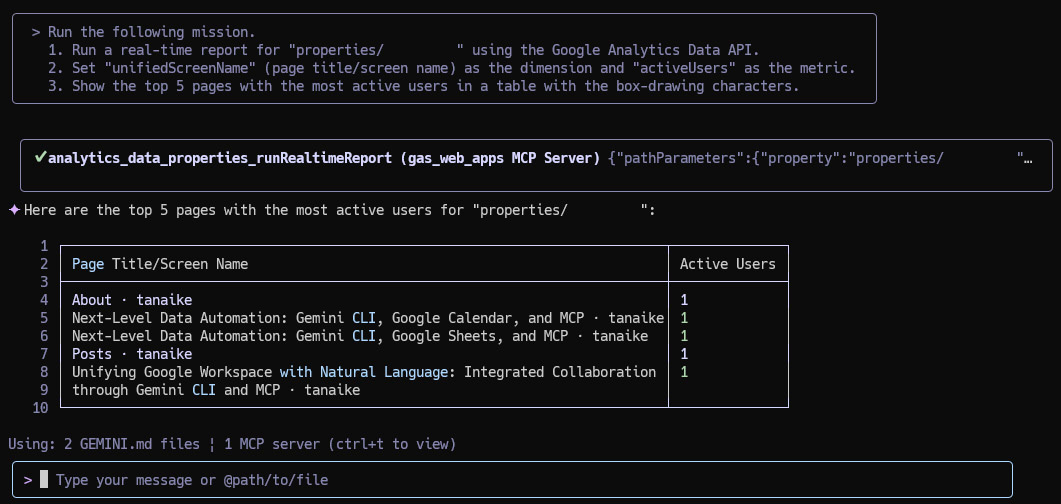Click the arrow before 'Run the following mission'
This screenshot has width=1061, height=504.
[x=36, y=32]
